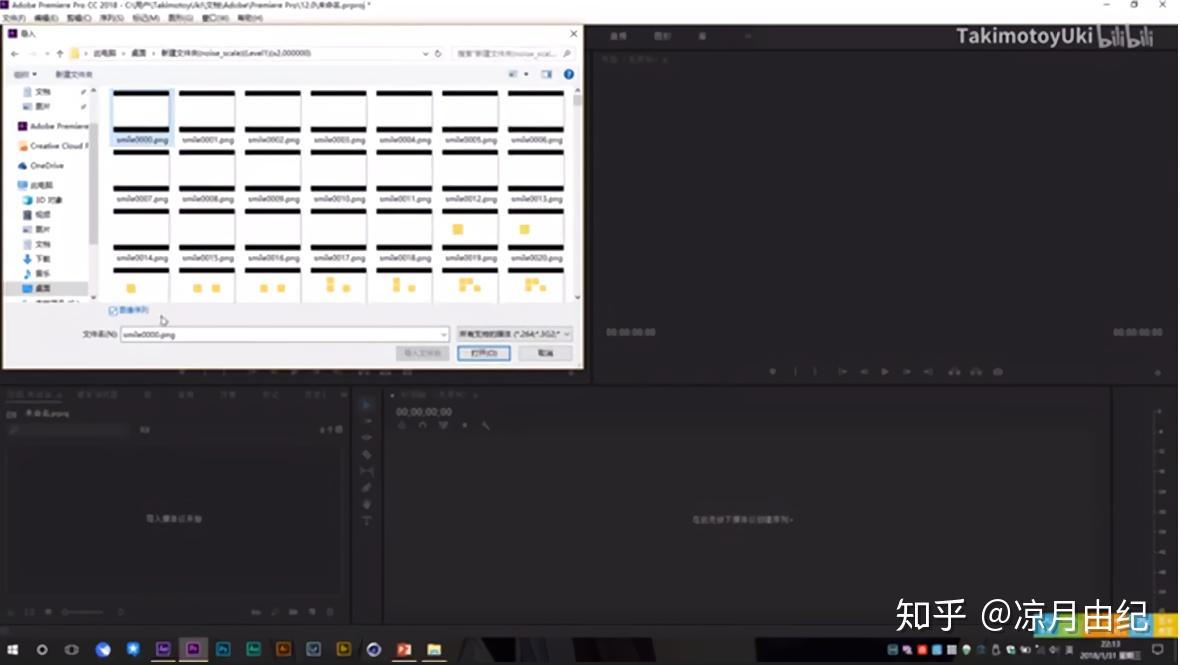Open the Markers menu in Premiere

pos(145,17)
